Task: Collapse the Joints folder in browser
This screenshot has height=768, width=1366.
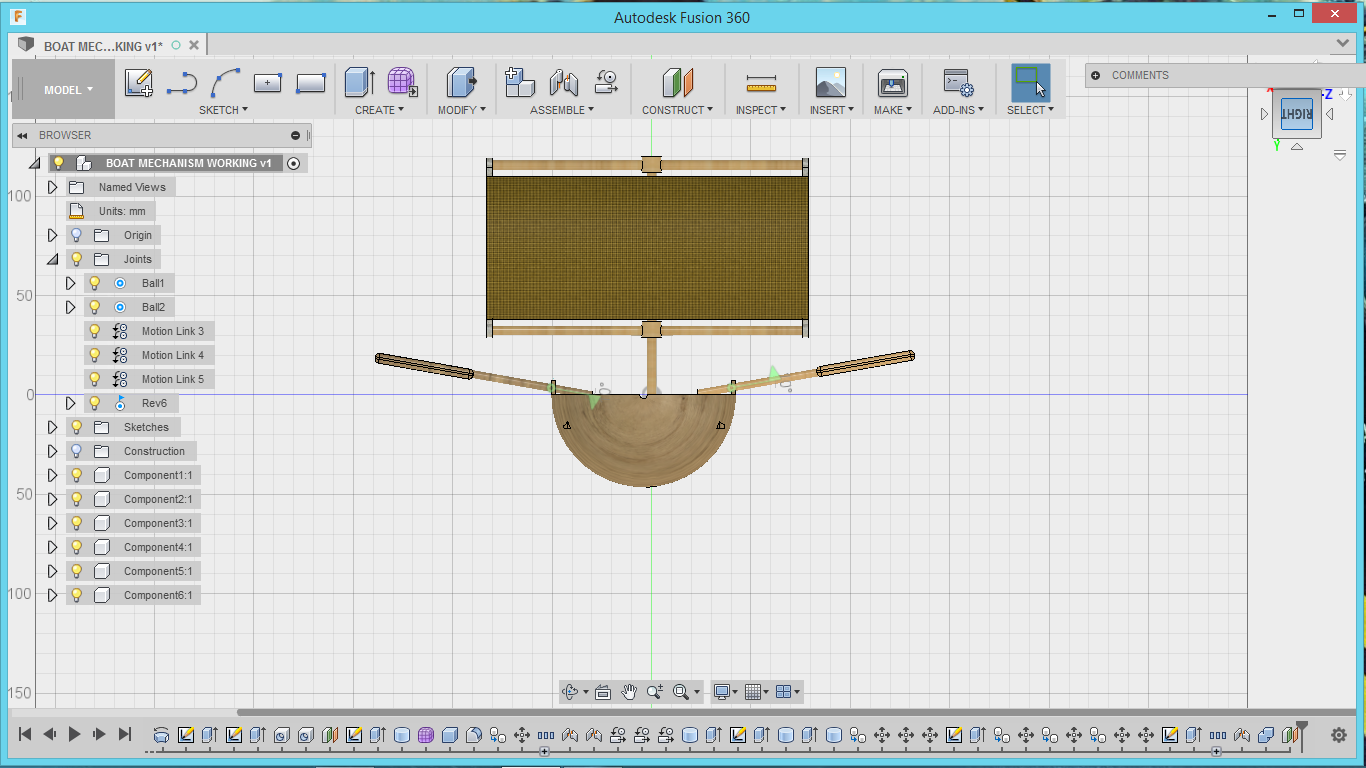Action: (53, 259)
